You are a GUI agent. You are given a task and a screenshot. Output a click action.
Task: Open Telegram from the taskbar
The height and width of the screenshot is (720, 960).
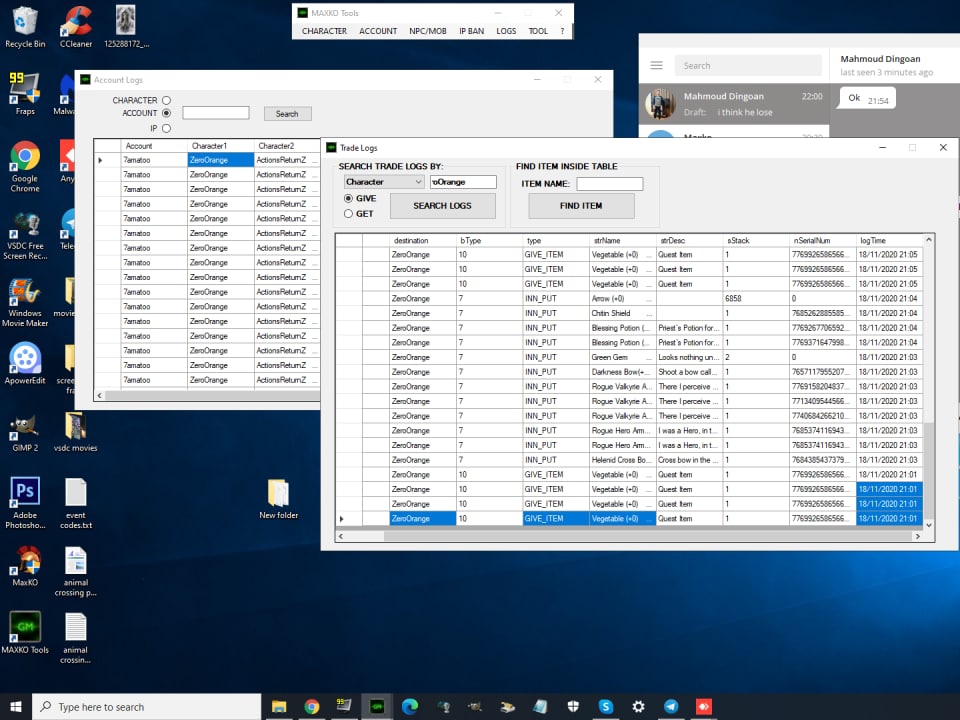(671, 707)
